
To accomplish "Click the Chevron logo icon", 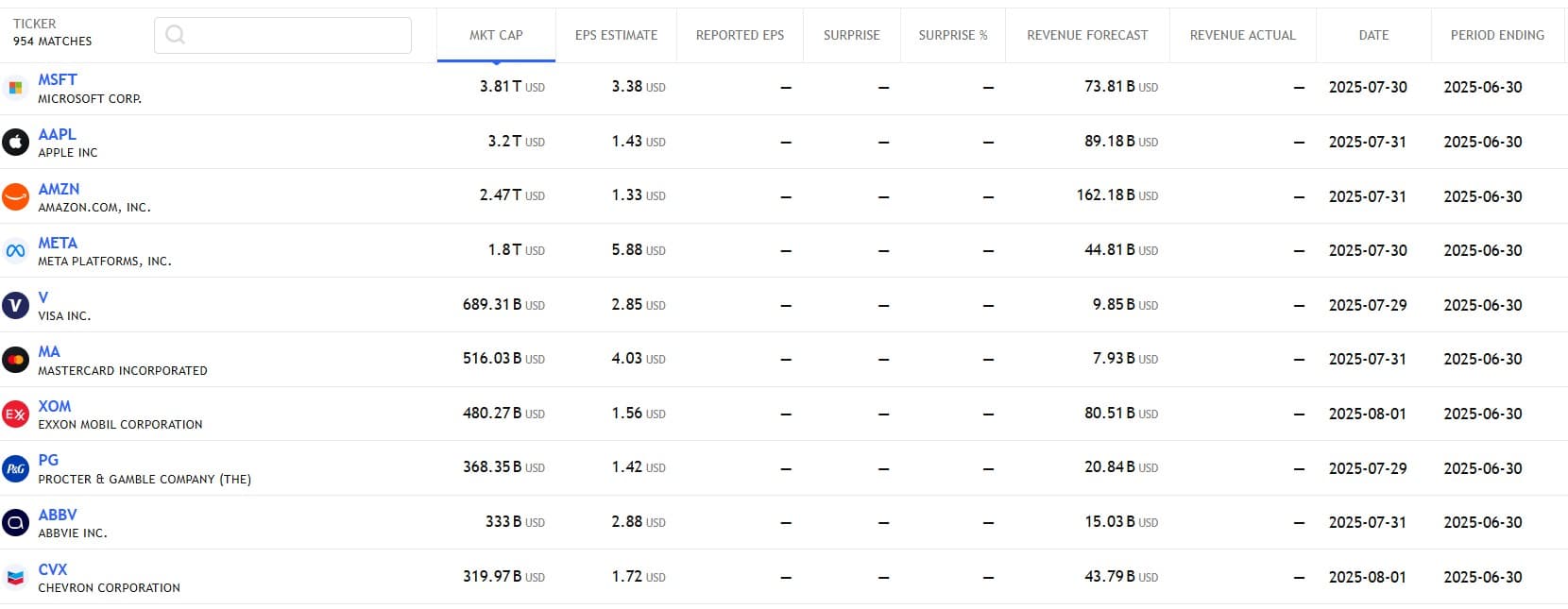I will [x=15, y=577].
